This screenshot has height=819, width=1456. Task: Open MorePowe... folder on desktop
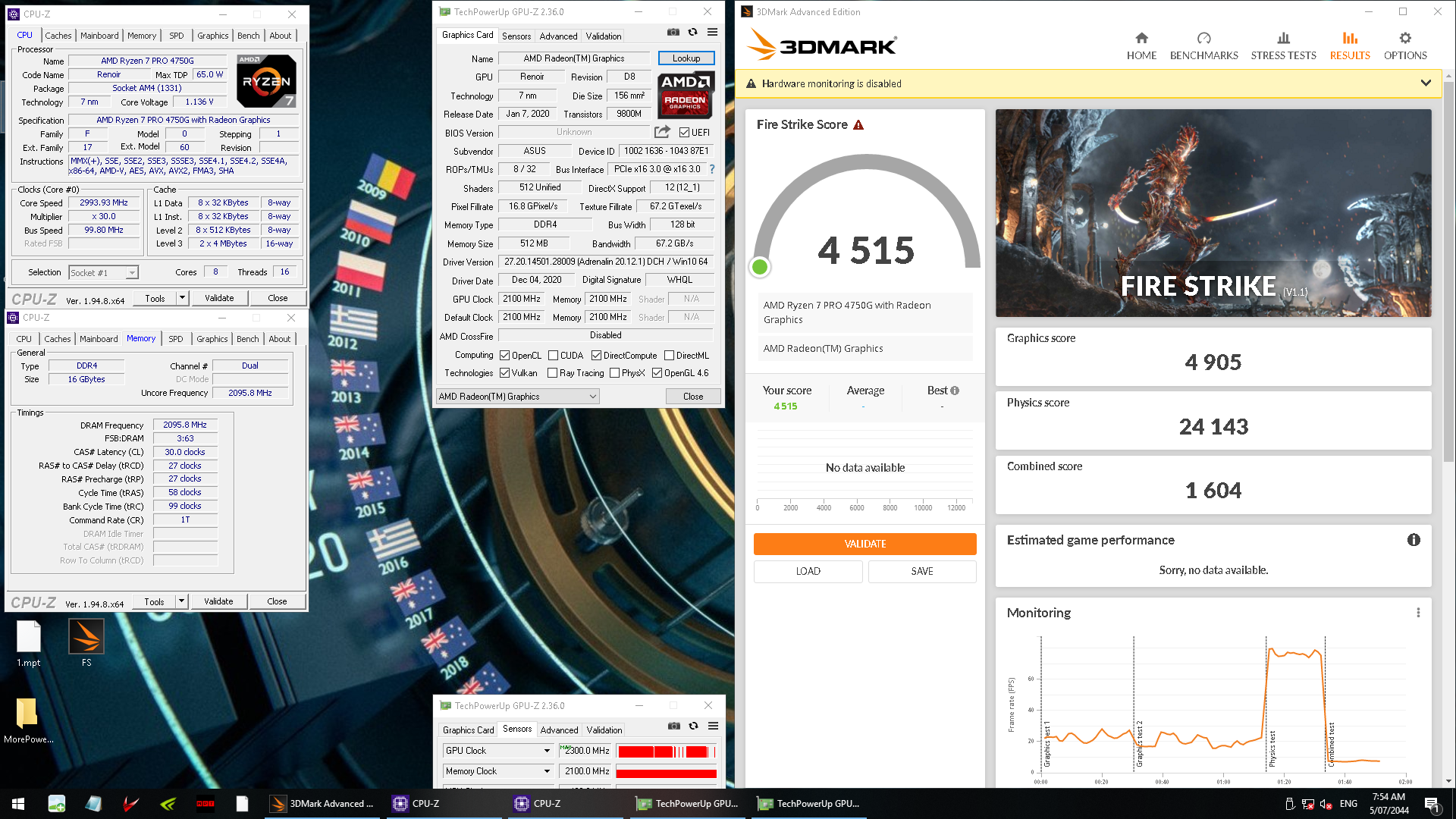pos(27,720)
